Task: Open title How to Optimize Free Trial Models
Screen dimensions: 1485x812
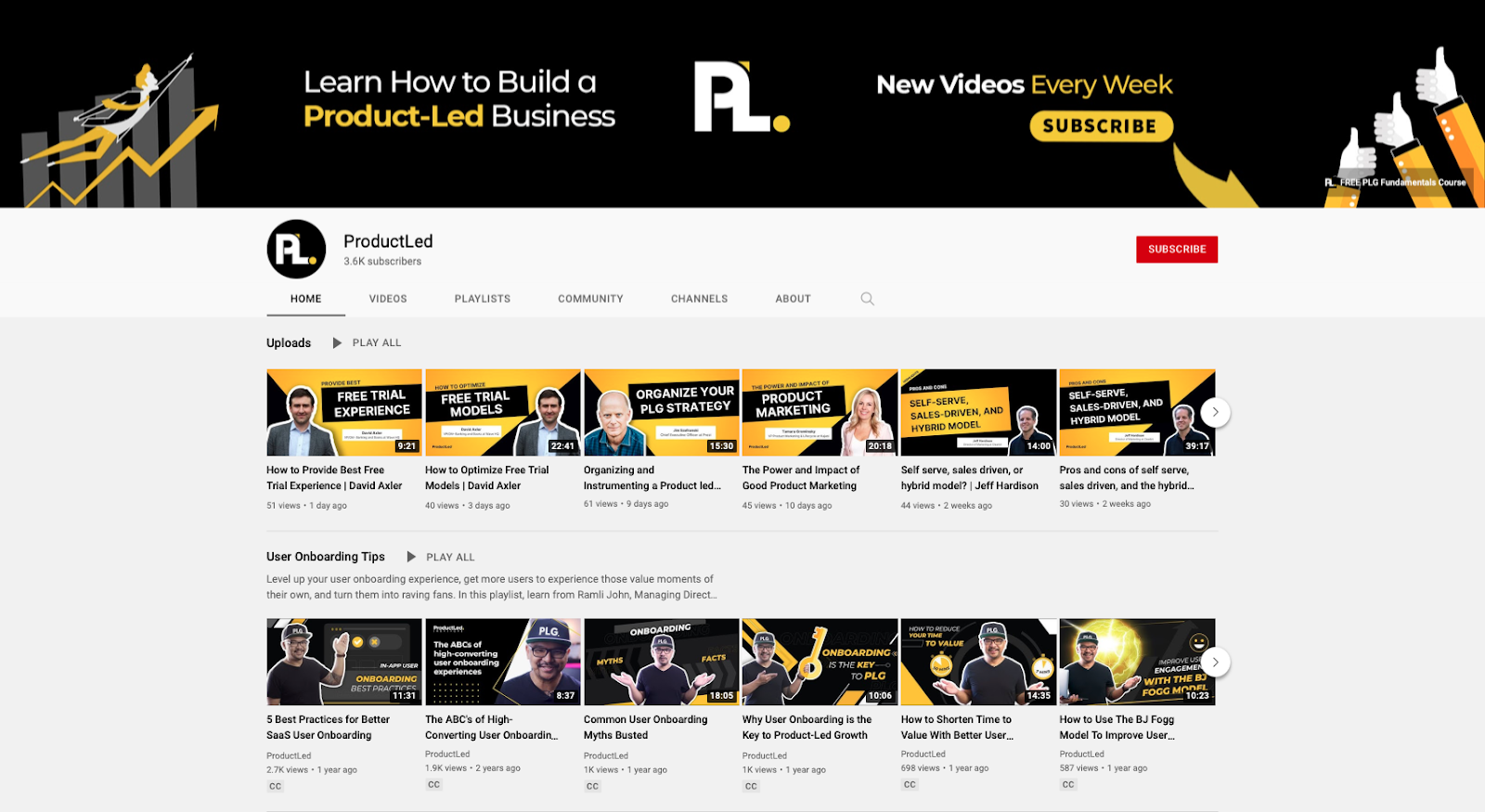Action: coord(487,478)
